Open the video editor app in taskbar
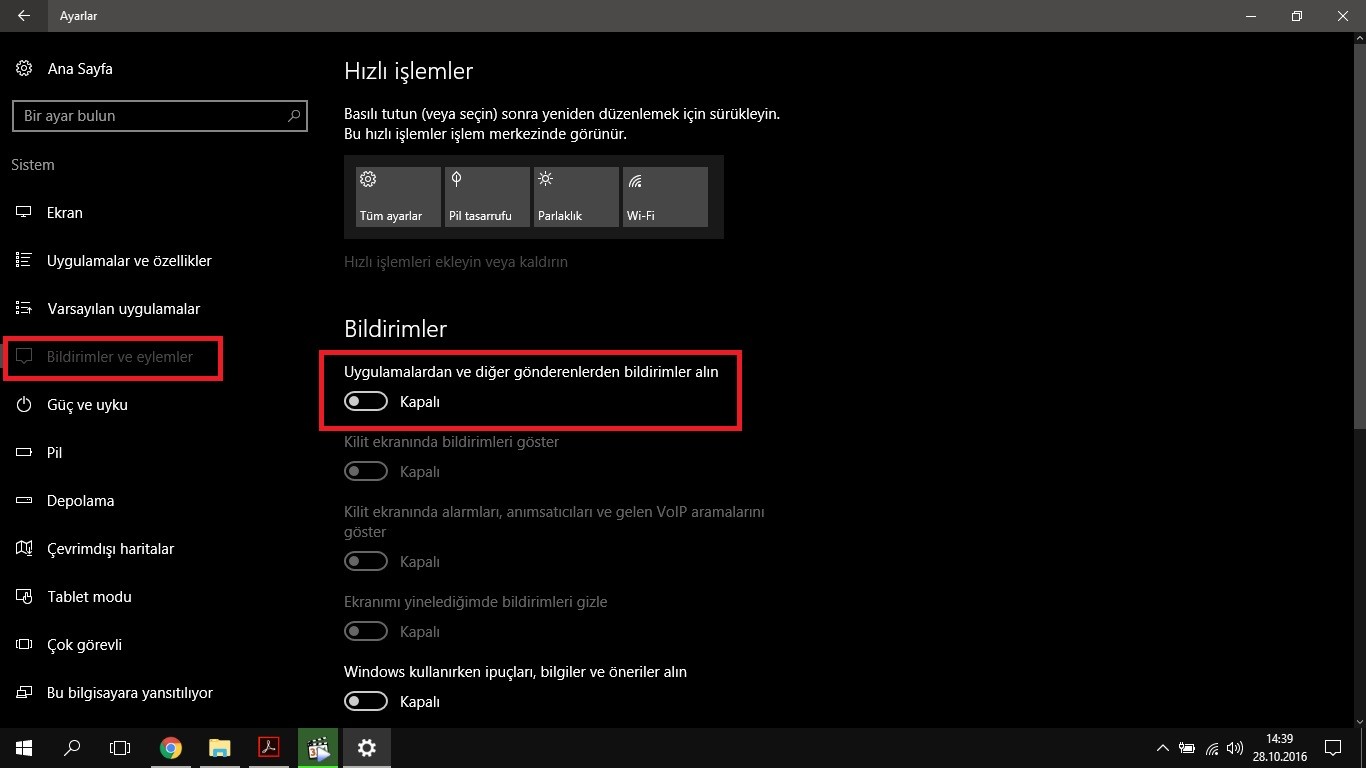The image size is (1366, 768). click(x=318, y=748)
